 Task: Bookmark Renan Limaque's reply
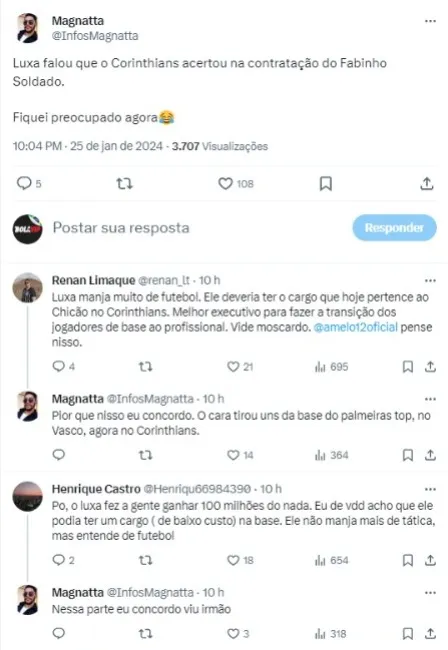click(x=408, y=366)
